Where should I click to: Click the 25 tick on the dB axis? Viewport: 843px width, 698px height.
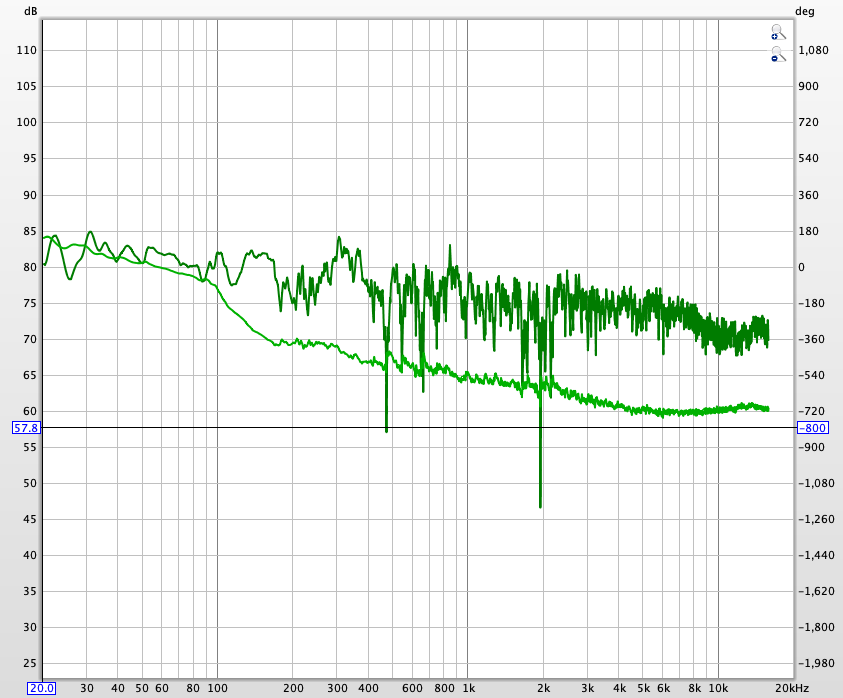click(x=30, y=664)
